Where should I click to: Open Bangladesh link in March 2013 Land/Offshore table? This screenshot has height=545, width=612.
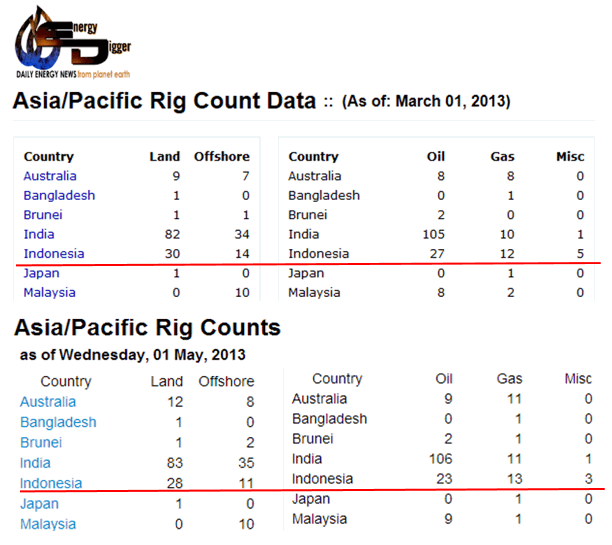[59, 196]
